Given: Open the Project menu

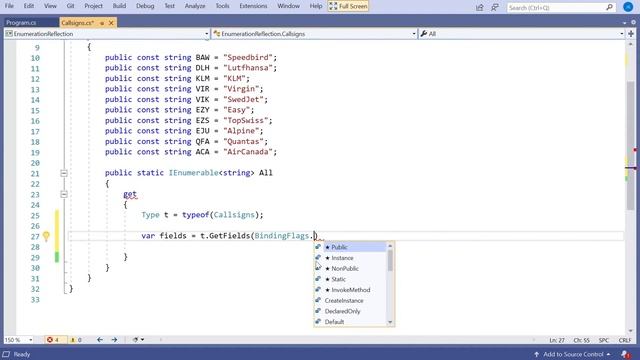Looking at the screenshot, I should point(93,6).
